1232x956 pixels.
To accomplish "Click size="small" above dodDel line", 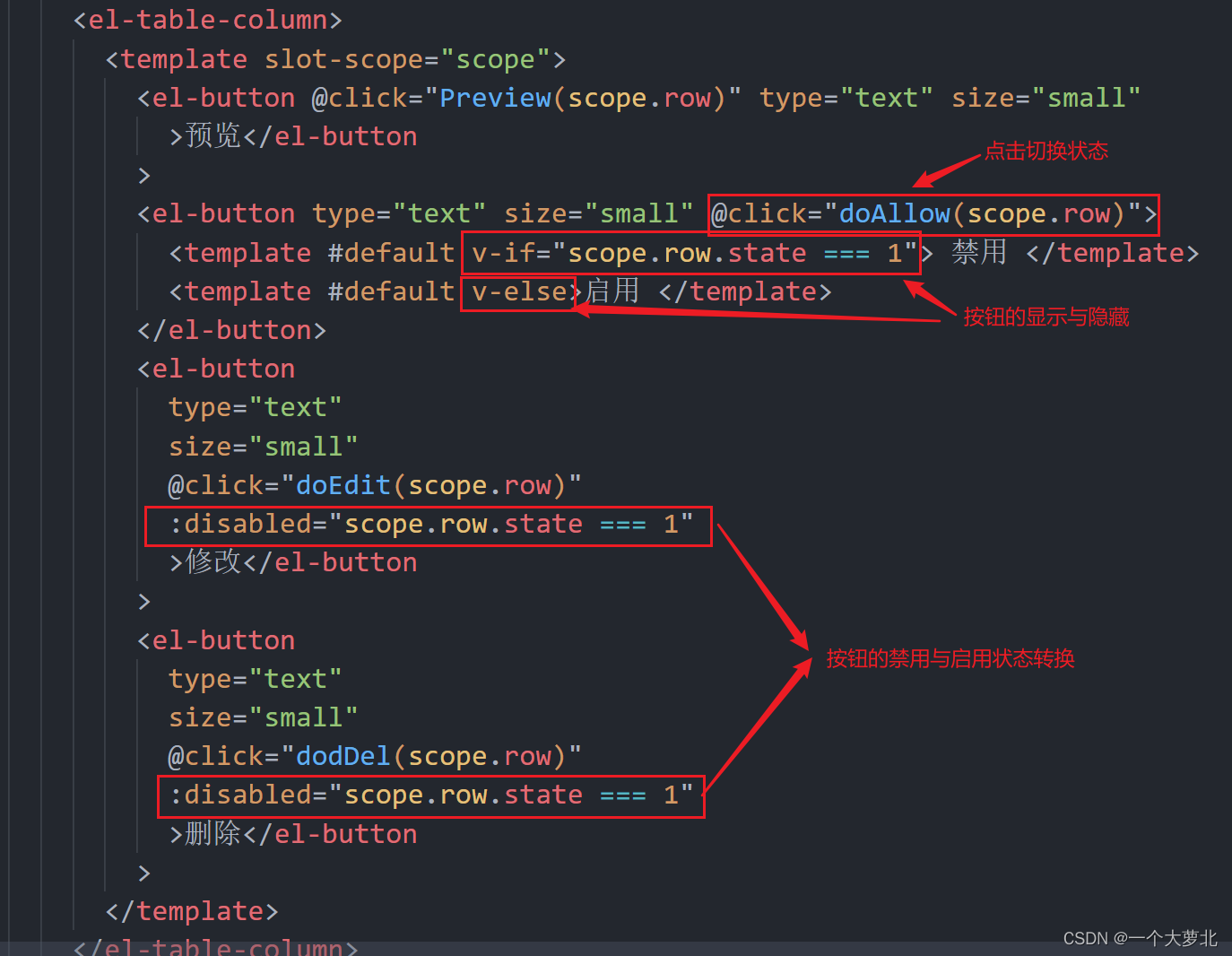I will (x=264, y=717).
